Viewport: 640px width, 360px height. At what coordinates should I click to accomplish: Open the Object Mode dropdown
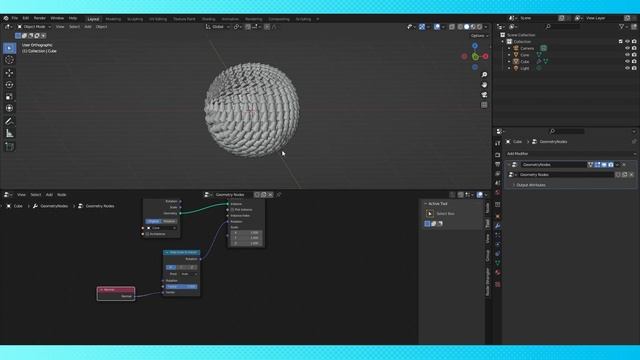tap(34, 27)
